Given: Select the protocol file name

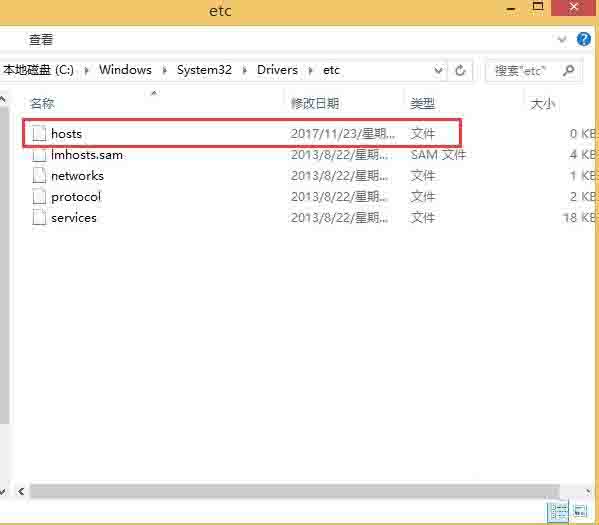Looking at the screenshot, I should click(x=76, y=197).
